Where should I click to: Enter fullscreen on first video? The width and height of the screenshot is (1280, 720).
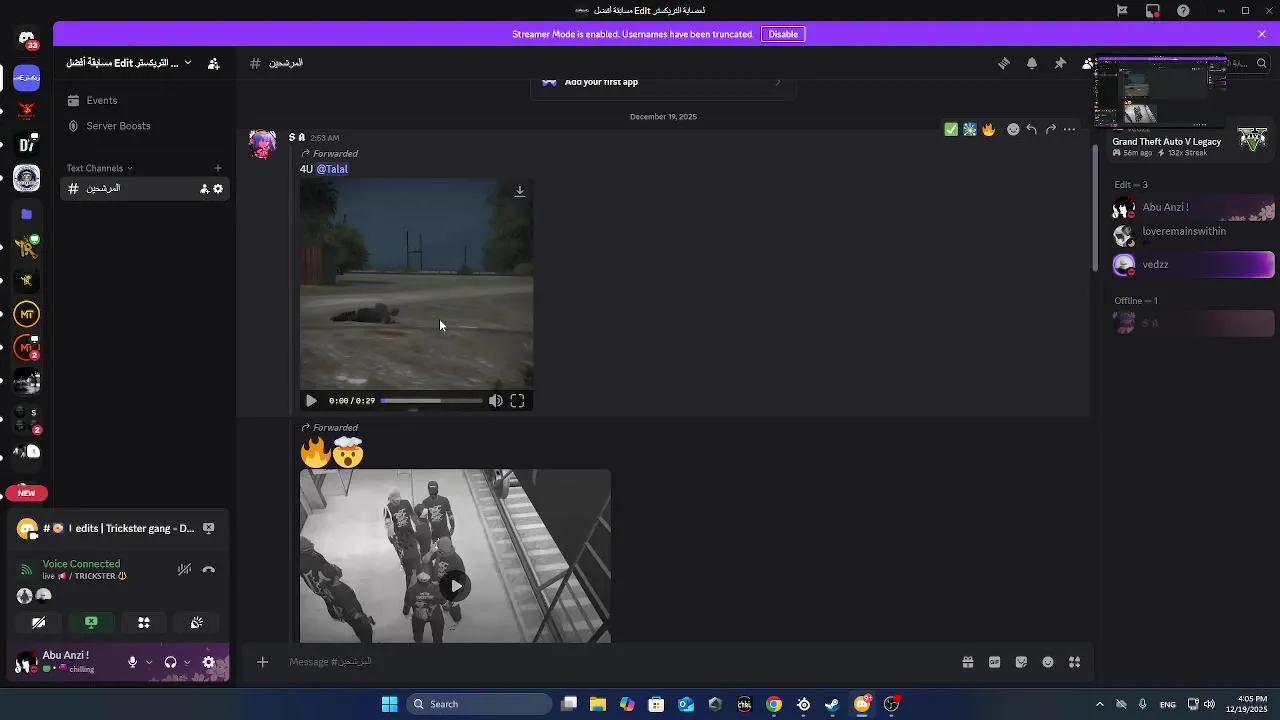click(517, 401)
